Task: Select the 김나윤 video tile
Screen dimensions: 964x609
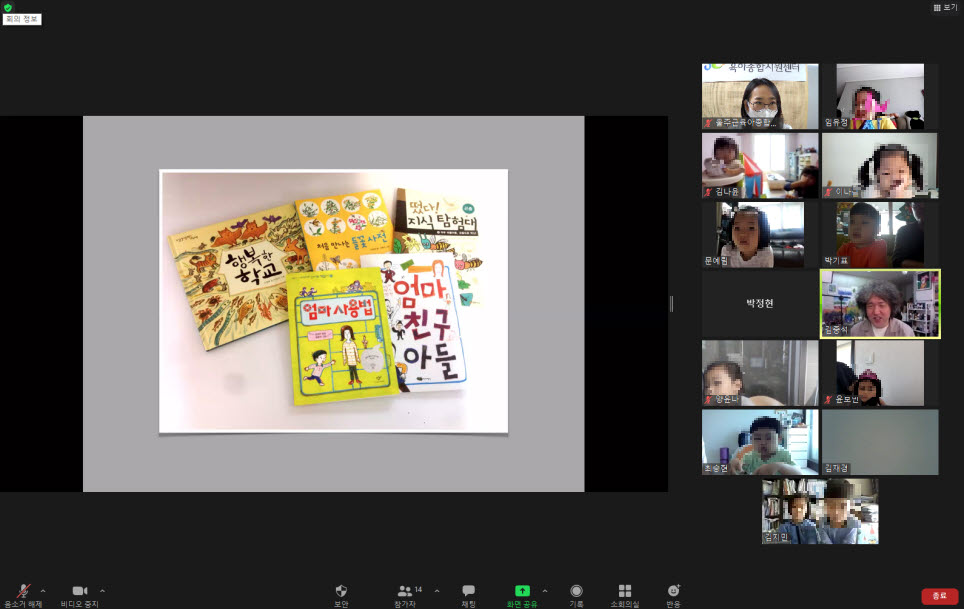Action: click(760, 165)
